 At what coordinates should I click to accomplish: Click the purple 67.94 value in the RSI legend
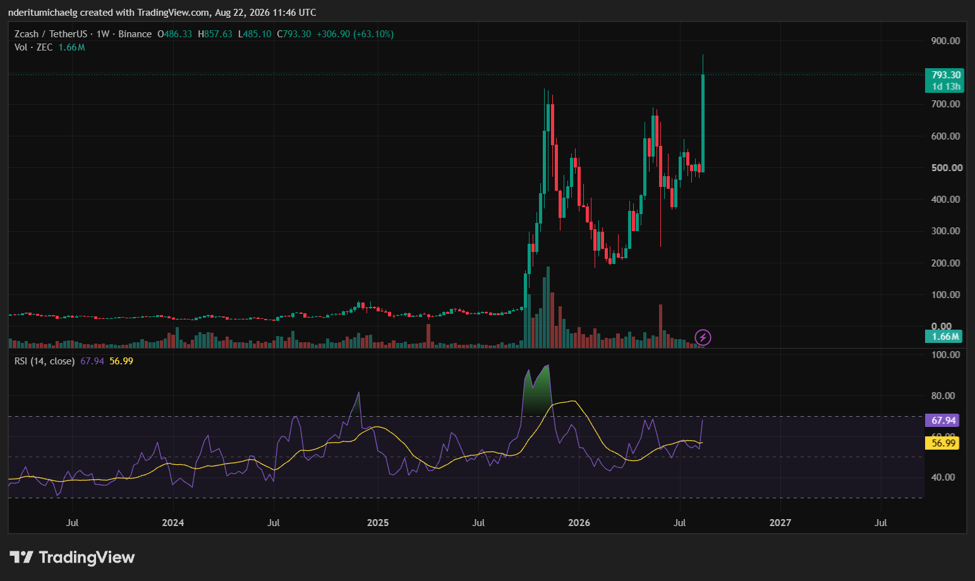click(92, 361)
